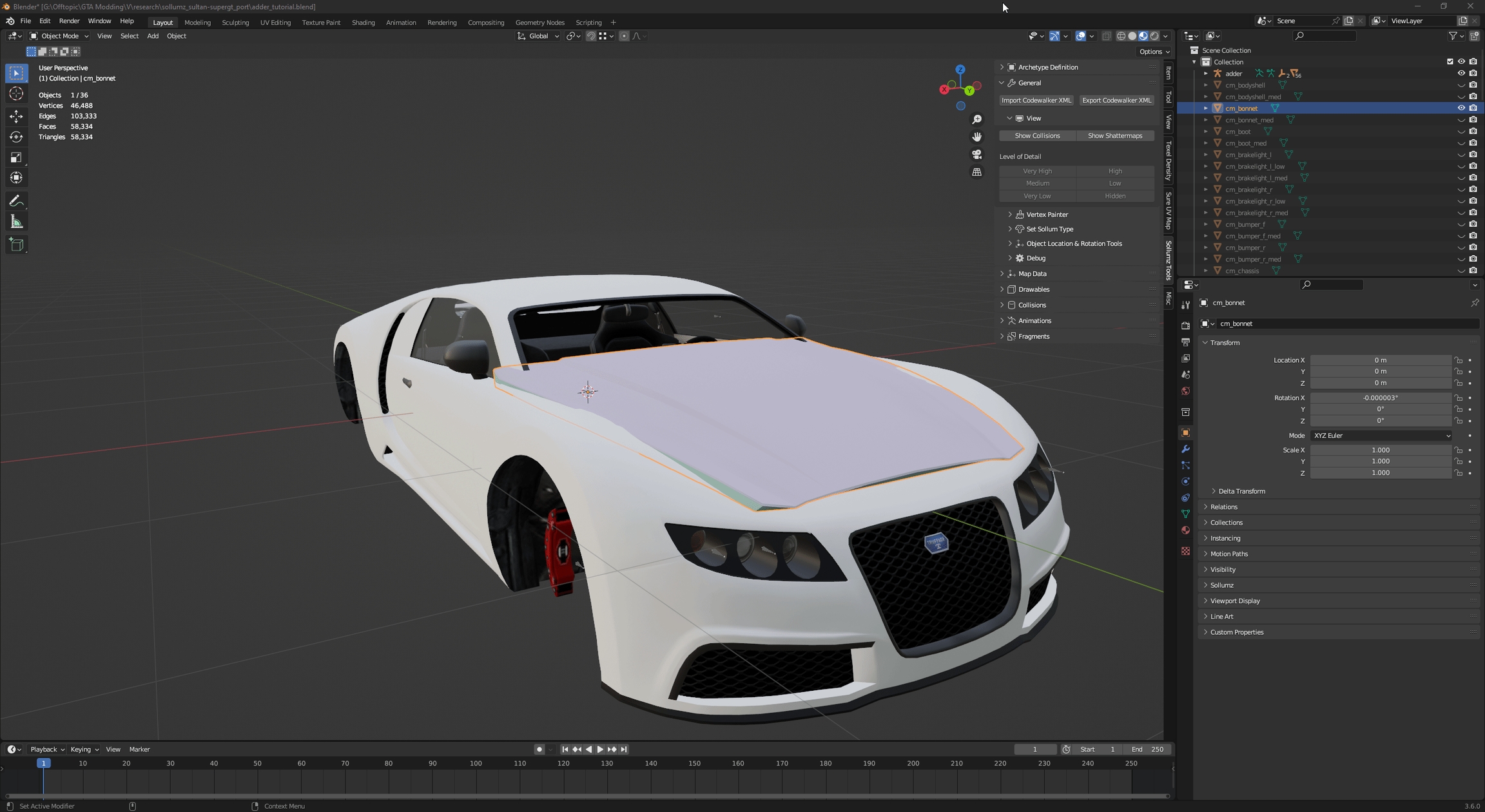The width and height of the screenshot is (1485, 812).
Task: Click Import Codewalker XML button
Action: point(1036,101)
